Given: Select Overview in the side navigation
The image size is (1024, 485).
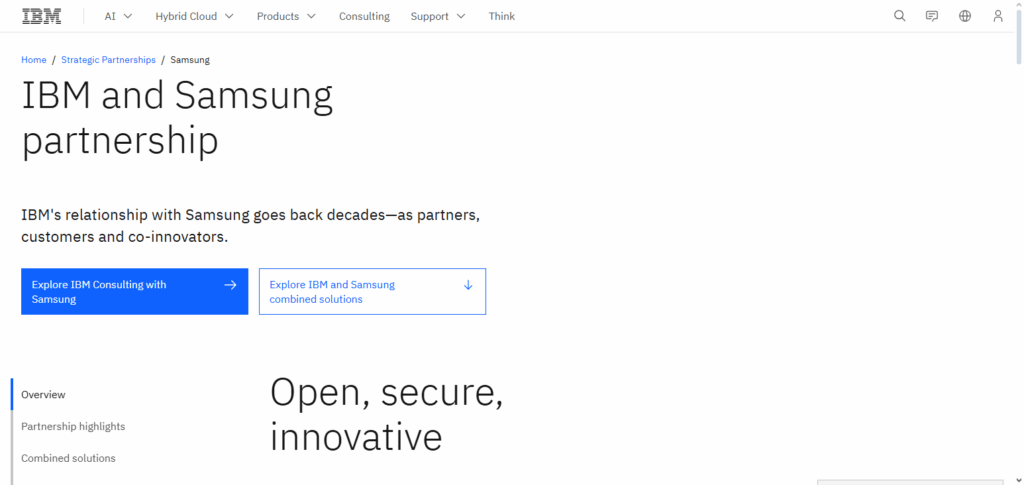Looking at the screenshot, I should point(43,394).
